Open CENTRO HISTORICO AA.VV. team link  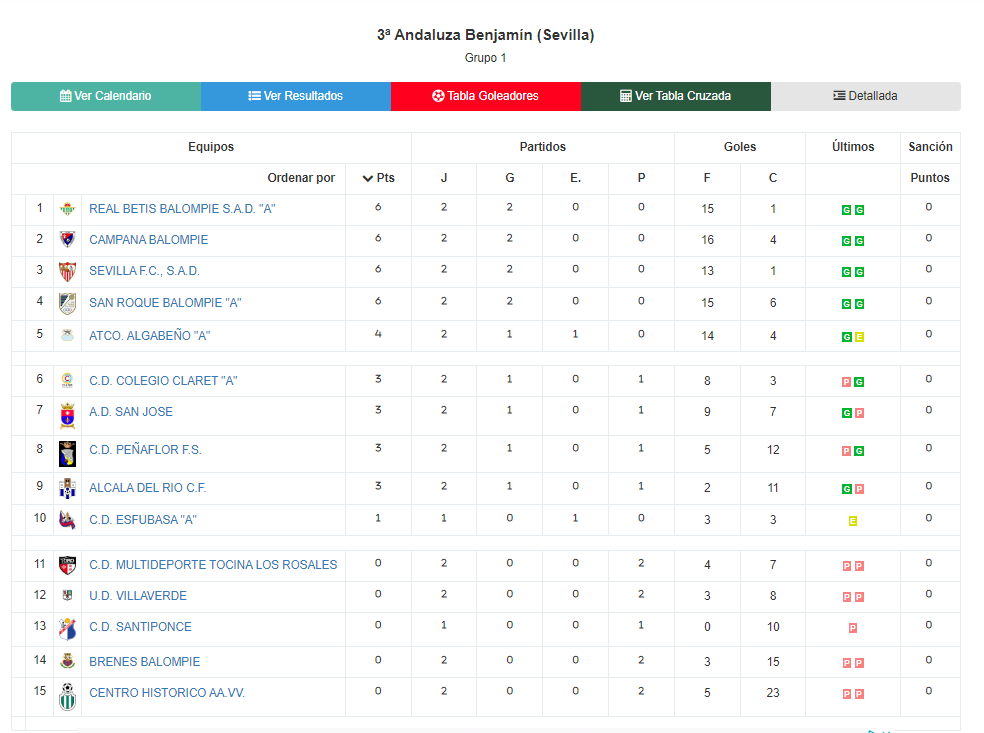(167, 693)
